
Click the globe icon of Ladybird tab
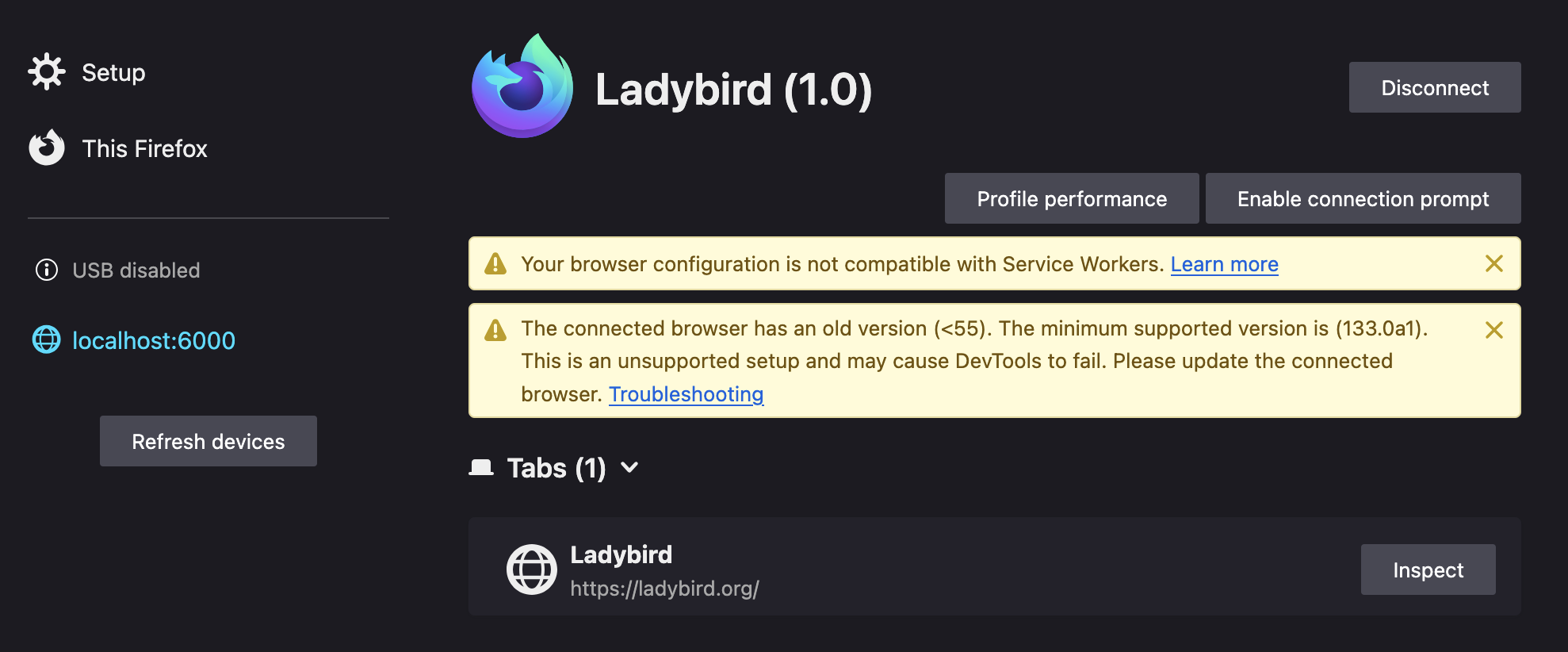tap(532, 570)
